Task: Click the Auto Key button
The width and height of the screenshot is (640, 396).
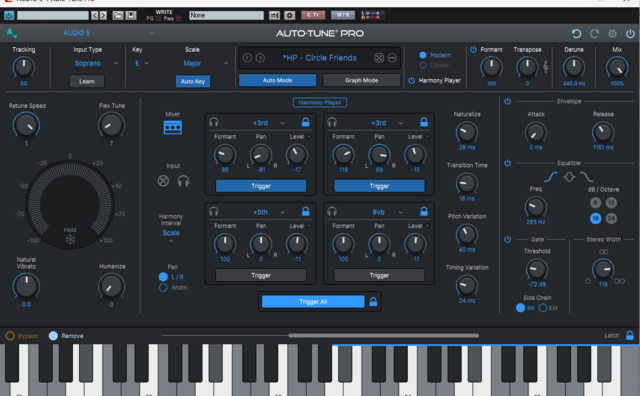Action: point(193,81)
